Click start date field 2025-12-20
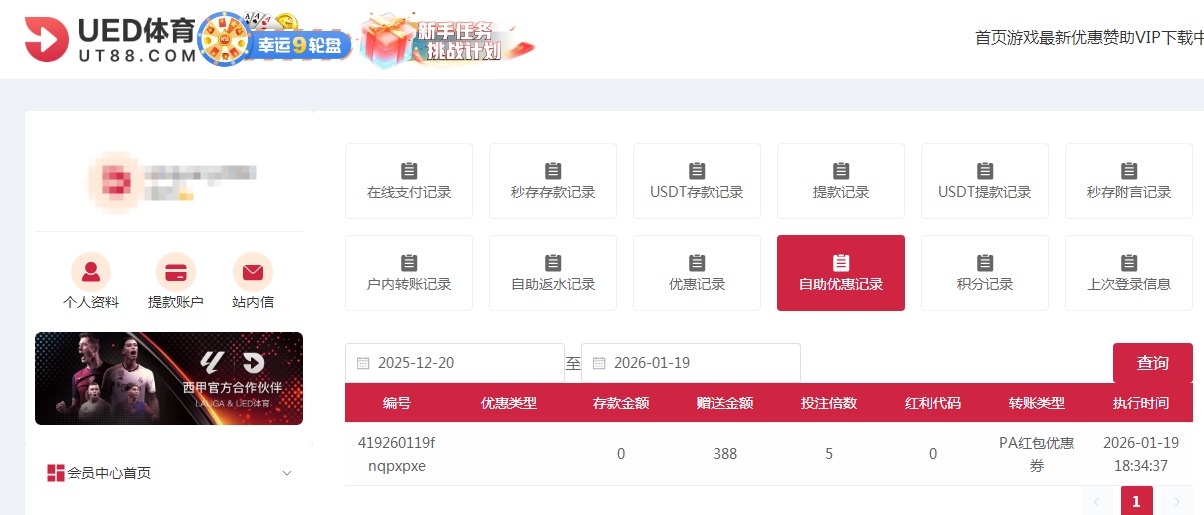The height and width of the screenshot is (515, 1204). click(455, 363)
